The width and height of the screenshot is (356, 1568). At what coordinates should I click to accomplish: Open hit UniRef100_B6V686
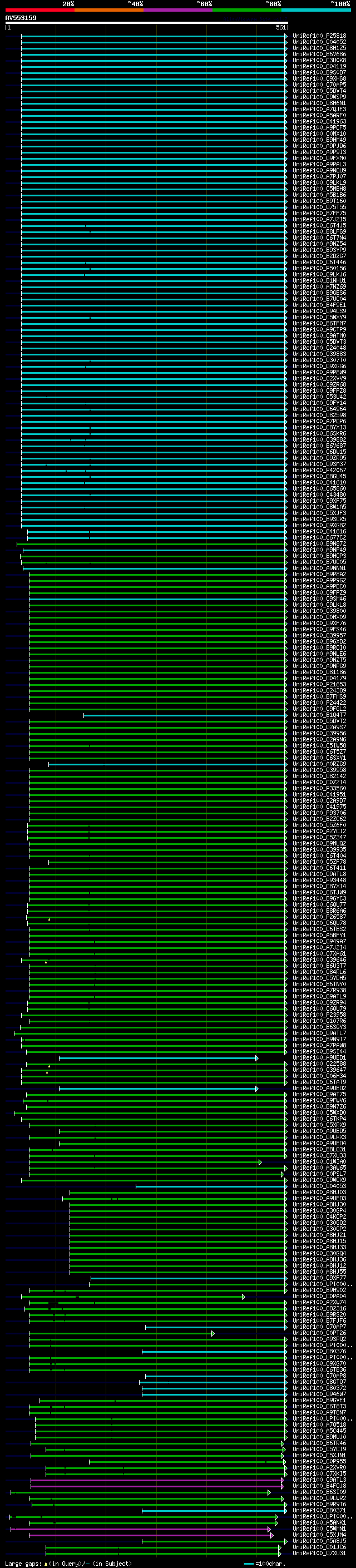(x=319, y=54)
